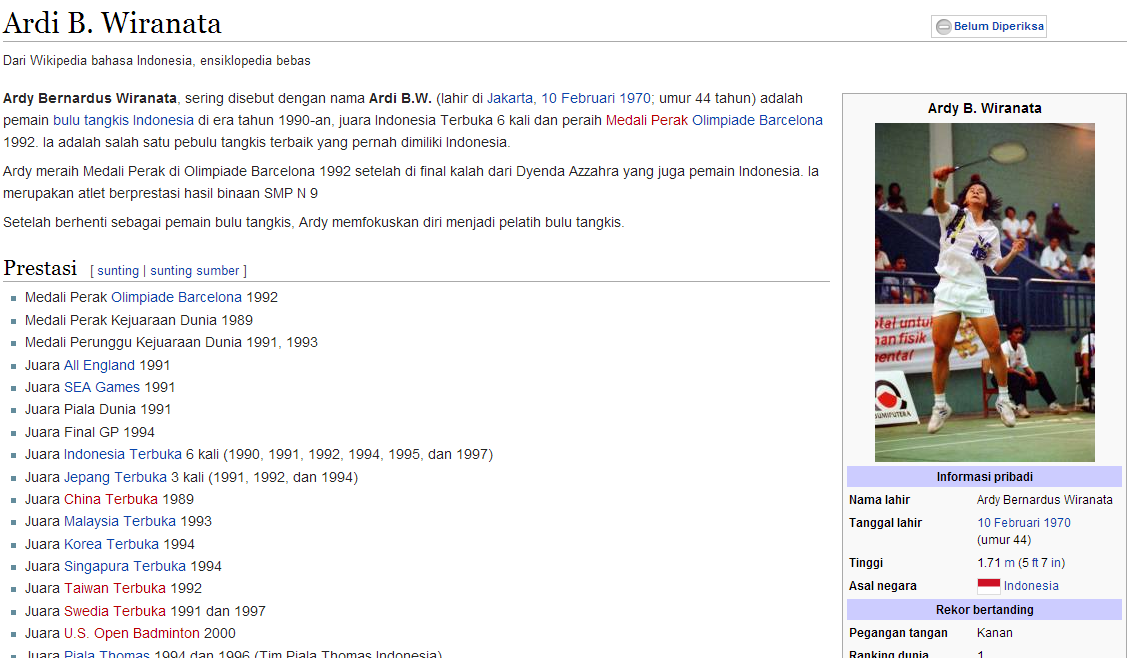Follow the Jepang Terbuka link

coord(115,477)
